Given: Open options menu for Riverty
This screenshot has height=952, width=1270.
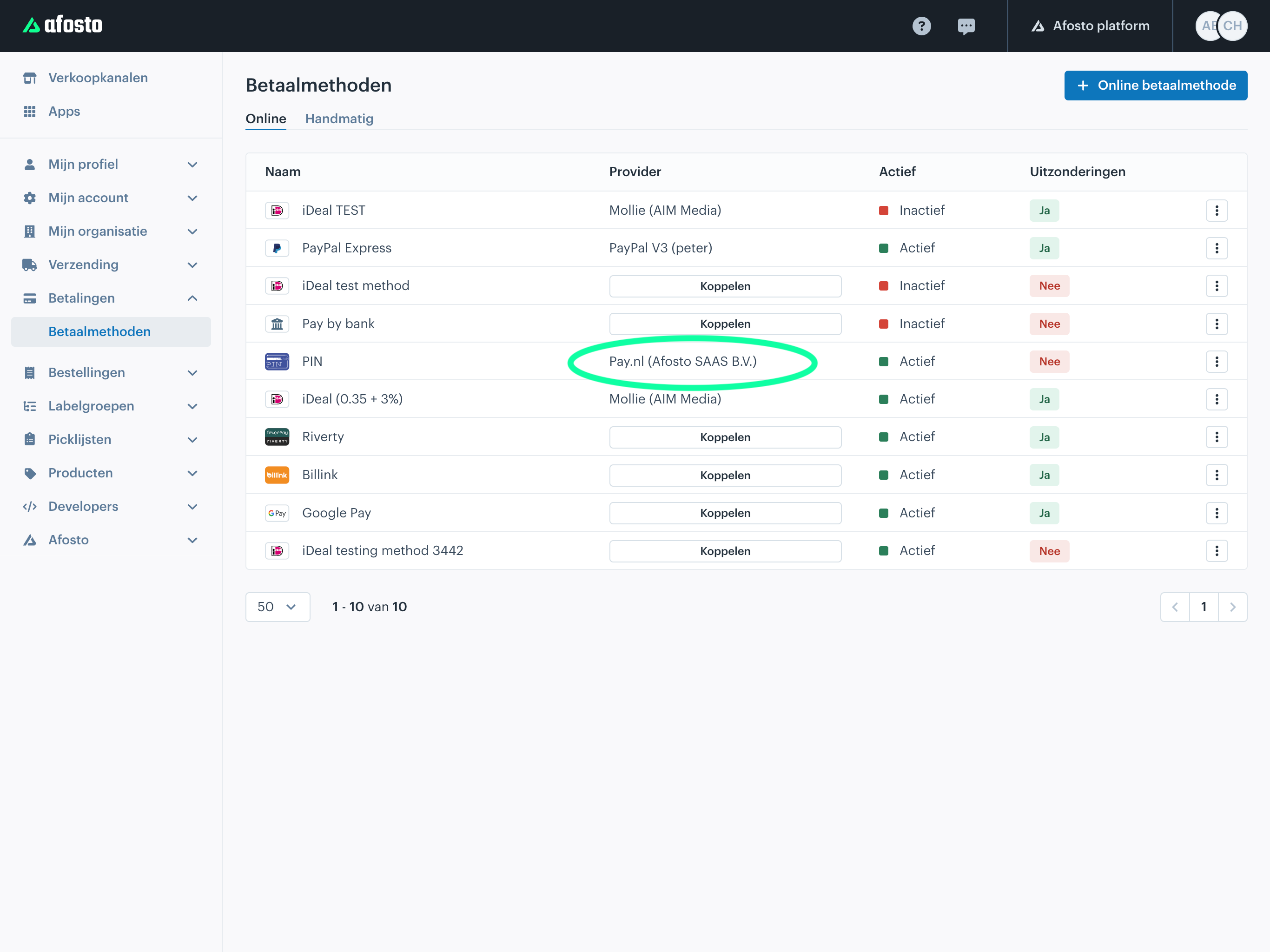Looking at the screenshot, I should (x=1217, y=437).
